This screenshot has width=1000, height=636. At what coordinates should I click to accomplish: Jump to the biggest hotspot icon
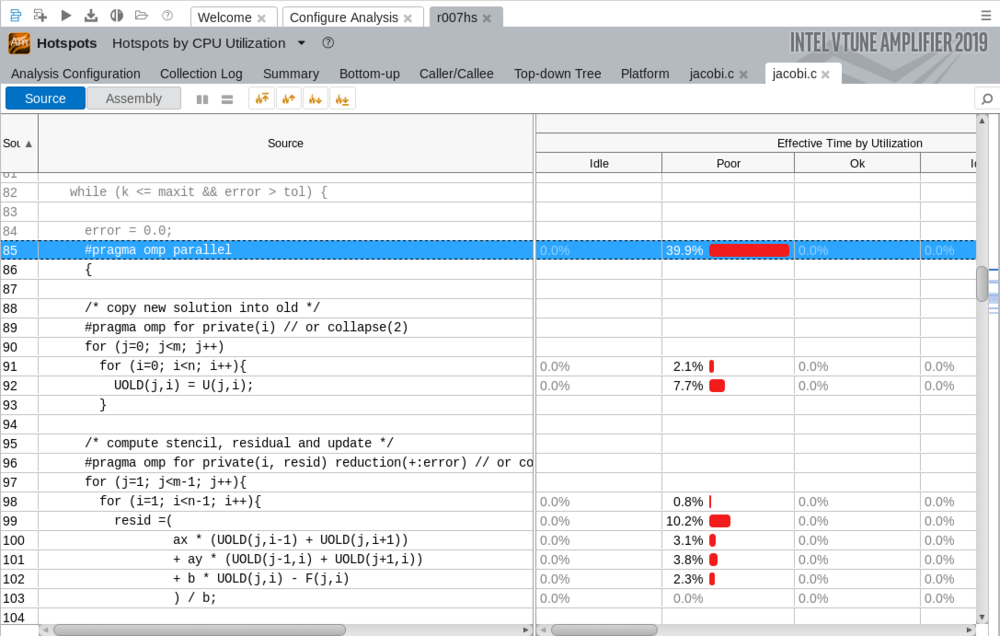262,98
